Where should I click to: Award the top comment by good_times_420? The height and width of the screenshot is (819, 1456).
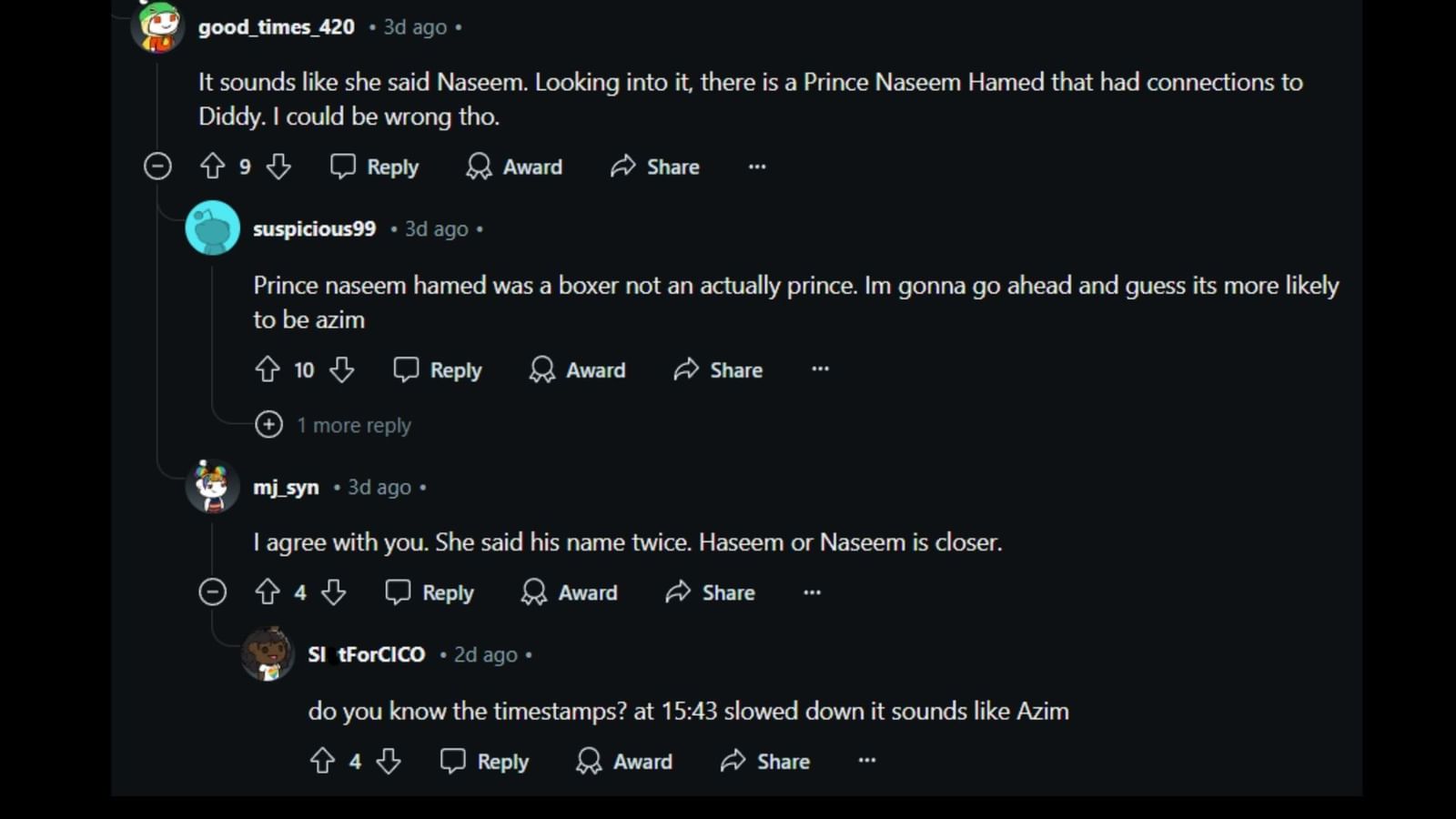[x=513, y=167]
